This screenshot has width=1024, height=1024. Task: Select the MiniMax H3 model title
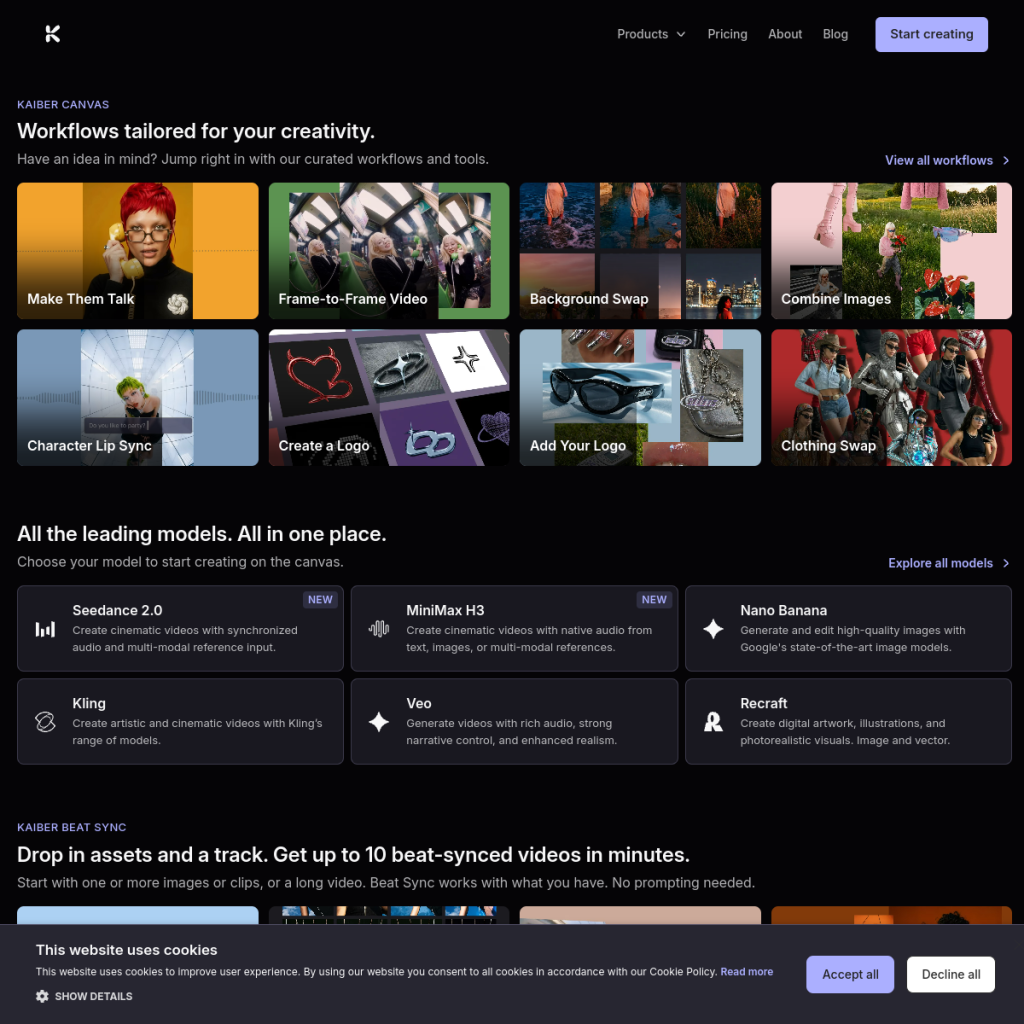coord(445,611)
